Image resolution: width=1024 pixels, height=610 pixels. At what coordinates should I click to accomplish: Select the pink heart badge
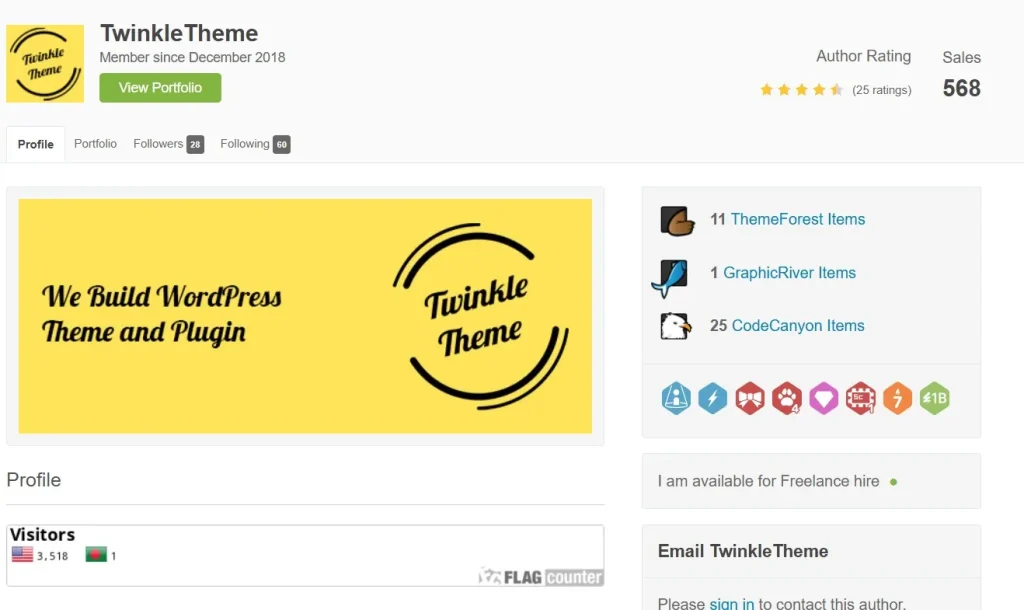(824, 398)
